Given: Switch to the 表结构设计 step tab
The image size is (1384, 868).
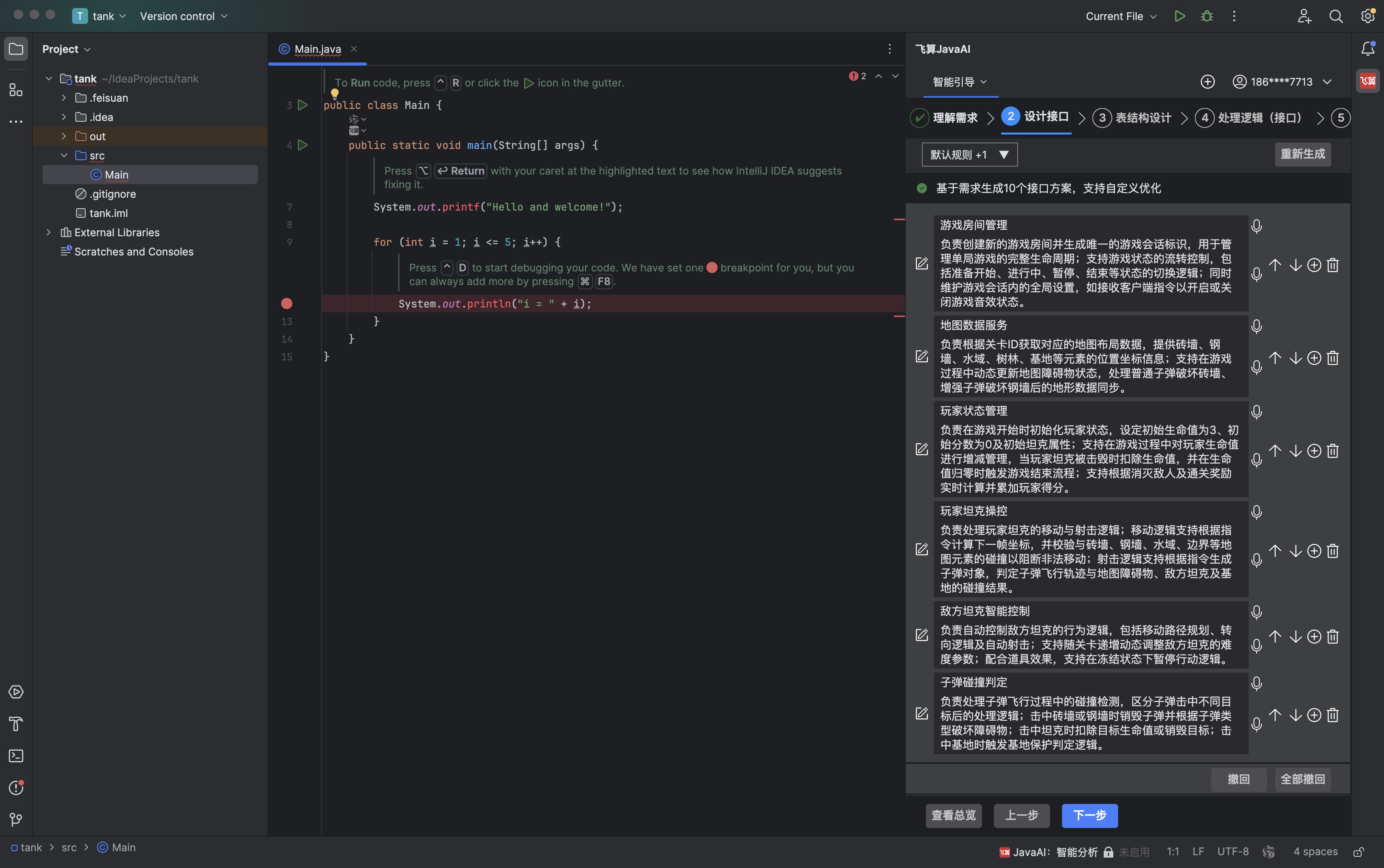Looking at the screenshot, I should (1143, 118).
